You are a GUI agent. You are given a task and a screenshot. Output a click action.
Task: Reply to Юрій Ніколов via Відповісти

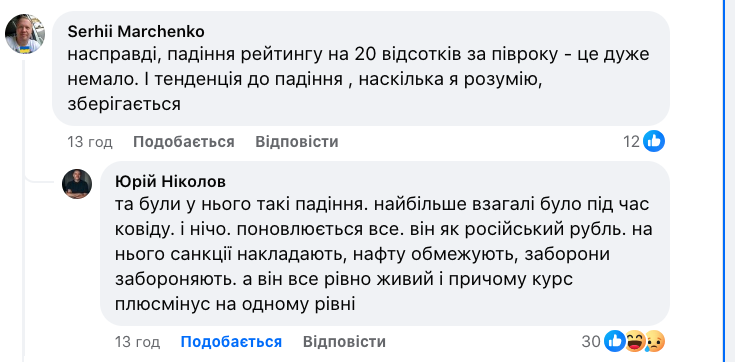[345, 342]
